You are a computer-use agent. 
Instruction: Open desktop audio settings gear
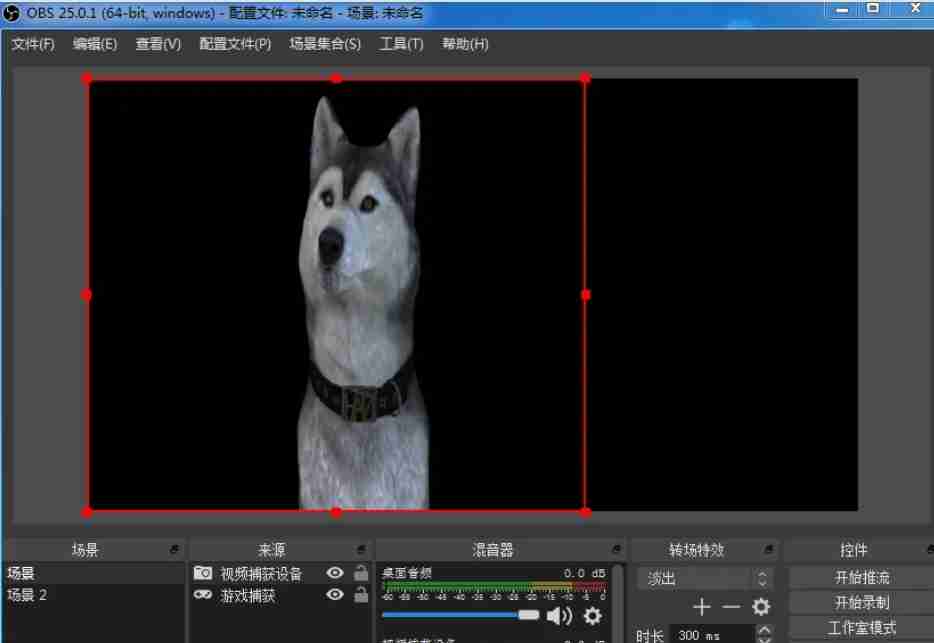click(593, 616)
